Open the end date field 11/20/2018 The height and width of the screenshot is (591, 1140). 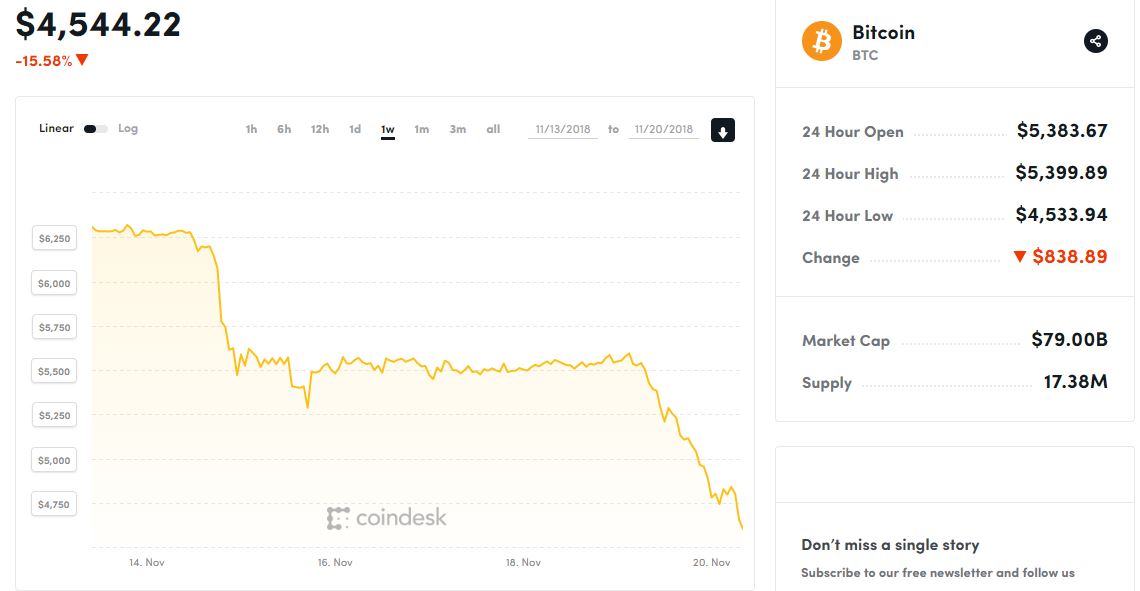[x=664, y=129]
